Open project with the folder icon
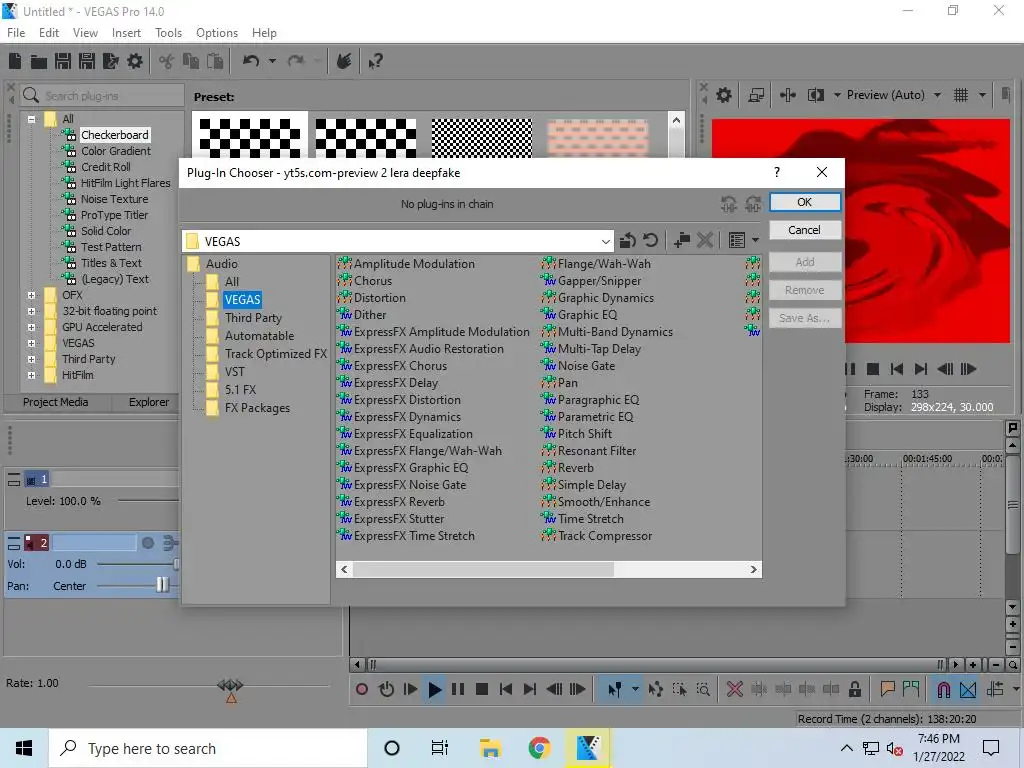Viewport: 1024px width, 768px height. click(39, 61)
